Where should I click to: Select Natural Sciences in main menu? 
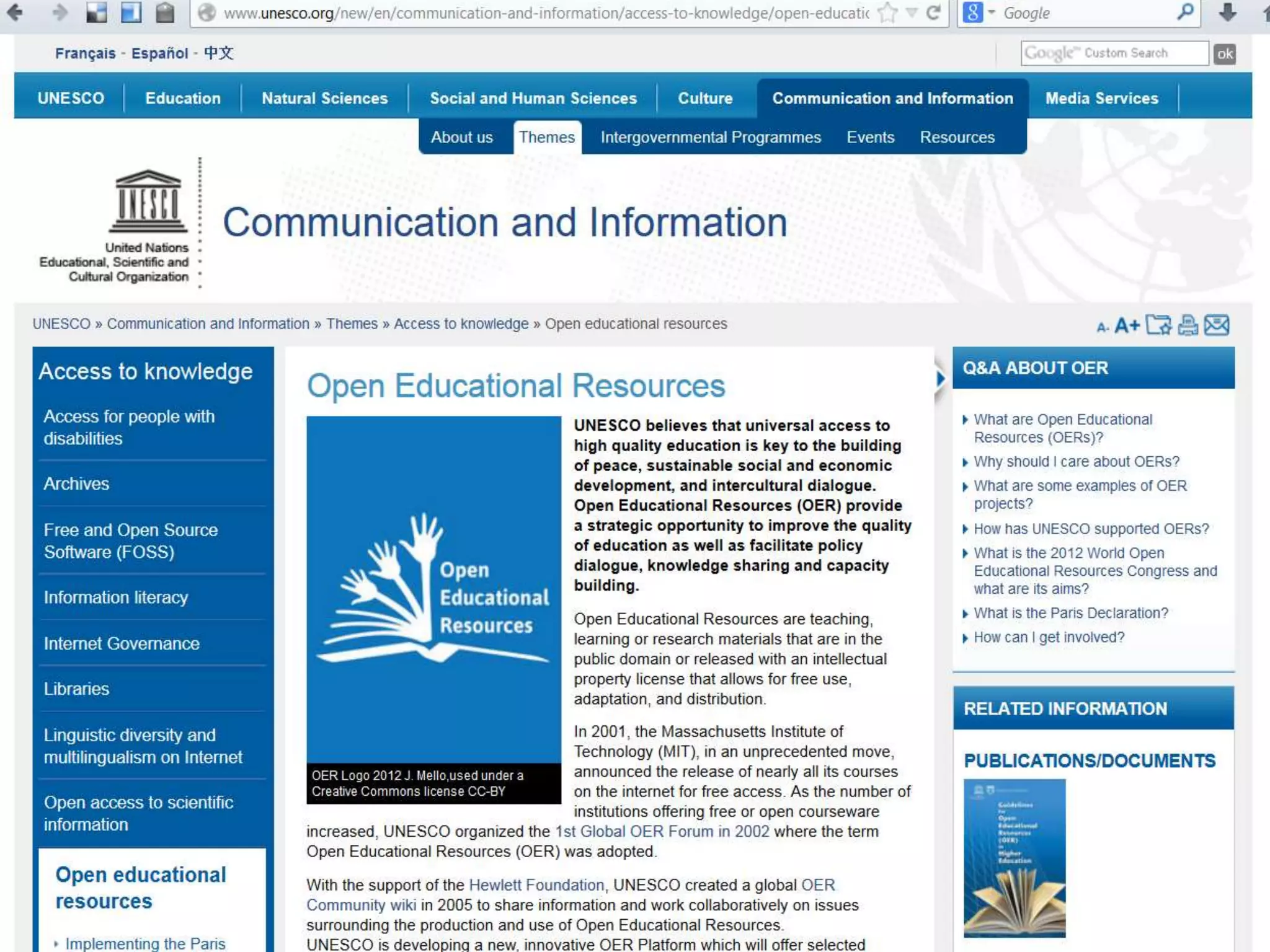324,98
